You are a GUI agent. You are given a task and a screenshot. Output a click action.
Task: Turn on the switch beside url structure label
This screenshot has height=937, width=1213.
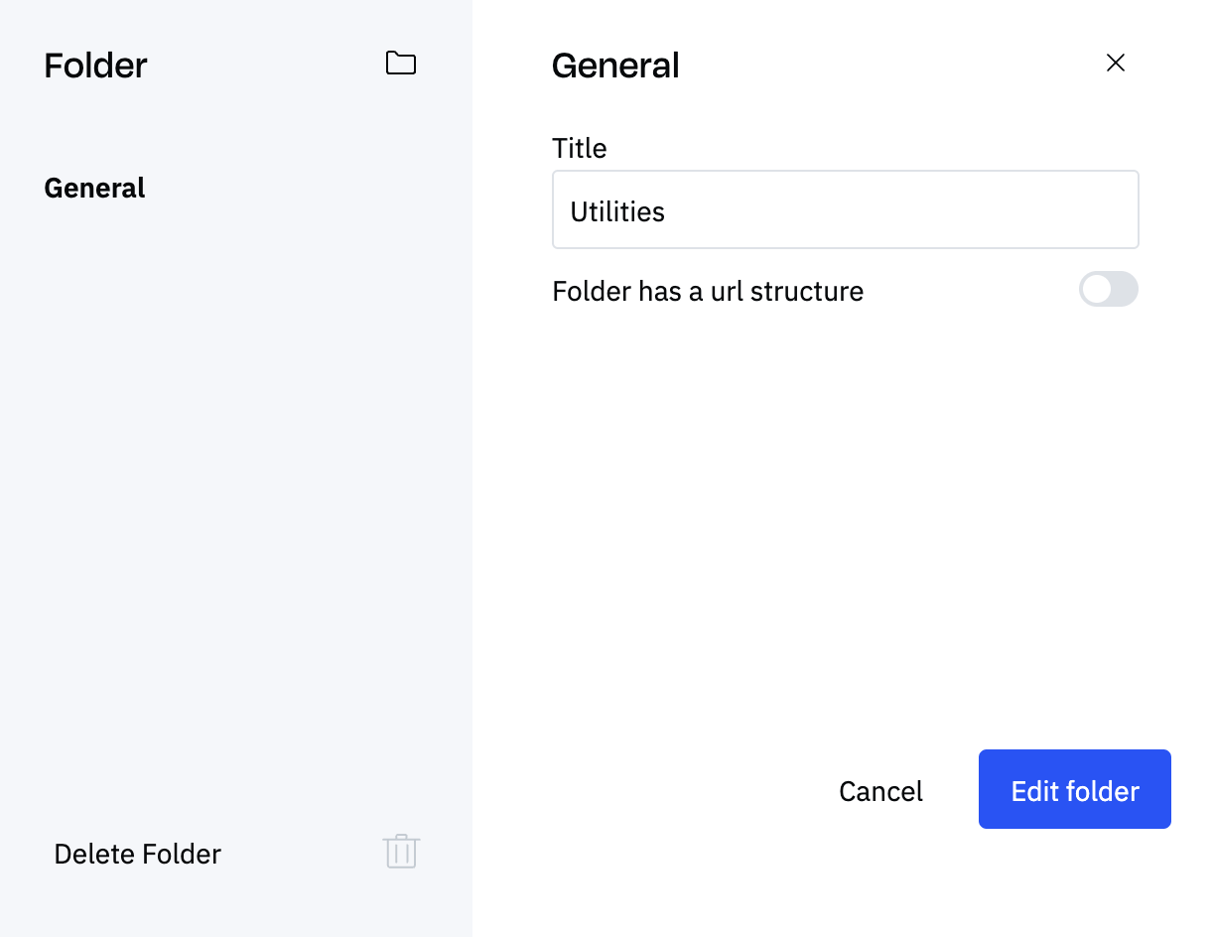[1108, 290]
